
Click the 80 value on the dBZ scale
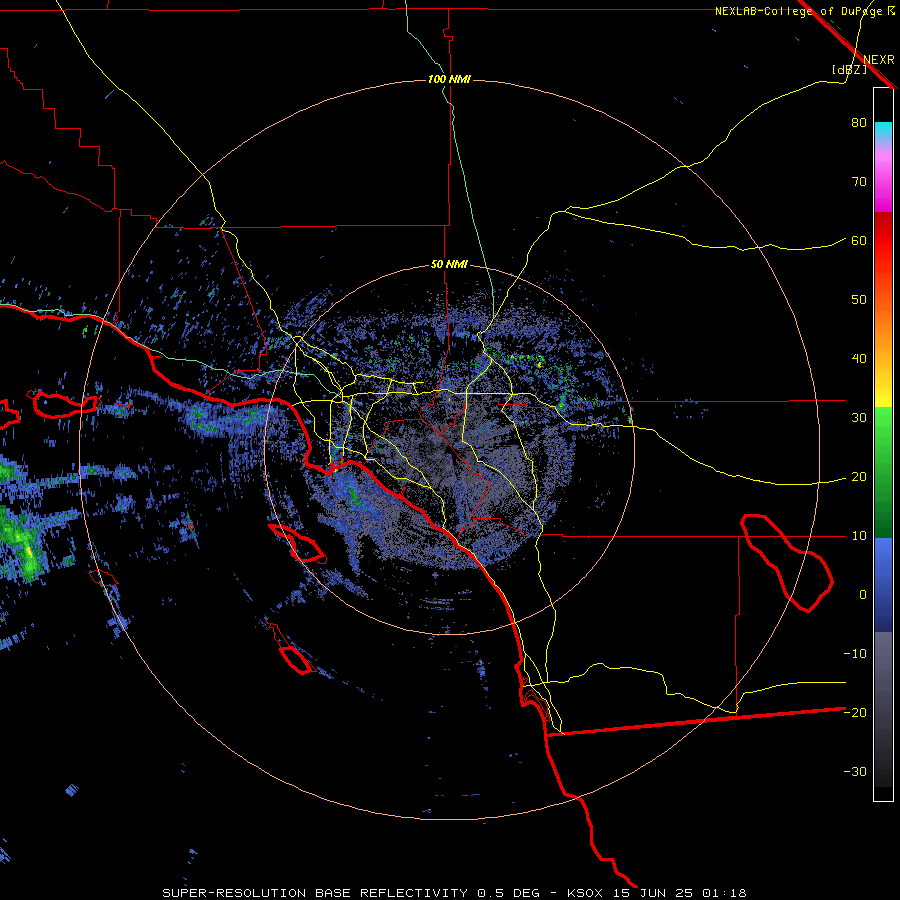(859, 123)
